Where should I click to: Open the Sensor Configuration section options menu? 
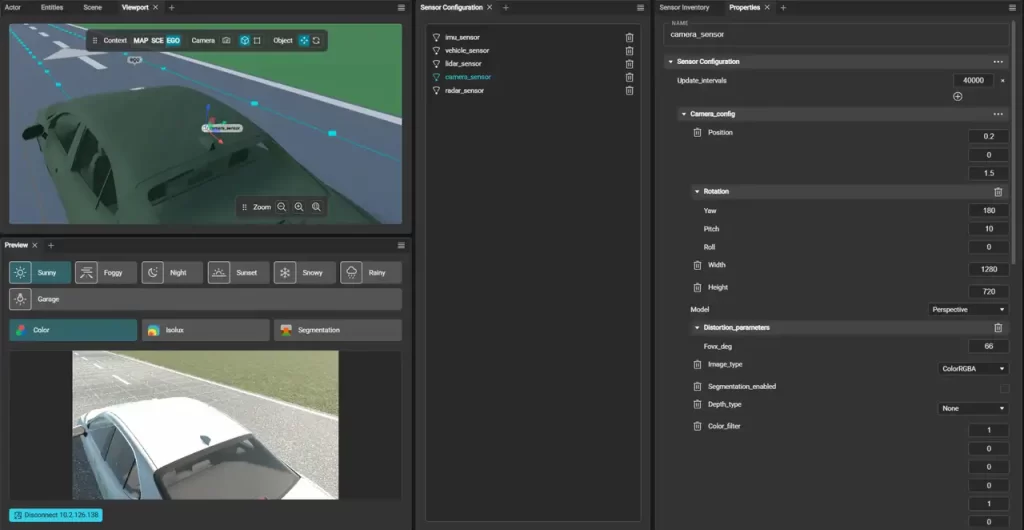tap(998, 61)
